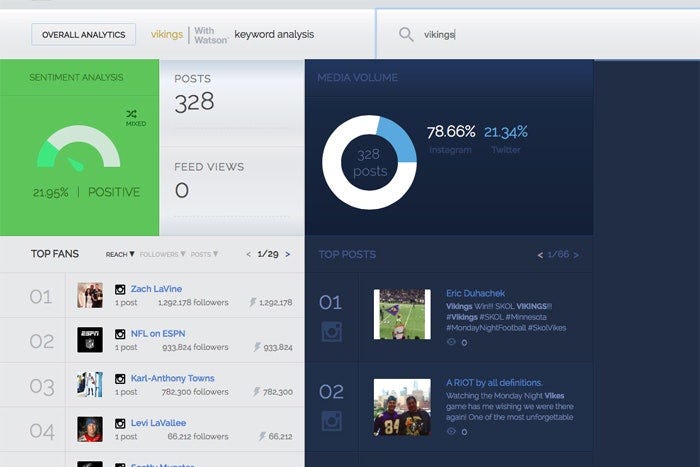Open Karl-Anthony Towns profile link
The width and height of the screenshot is (700, 467).
(172, 379)
